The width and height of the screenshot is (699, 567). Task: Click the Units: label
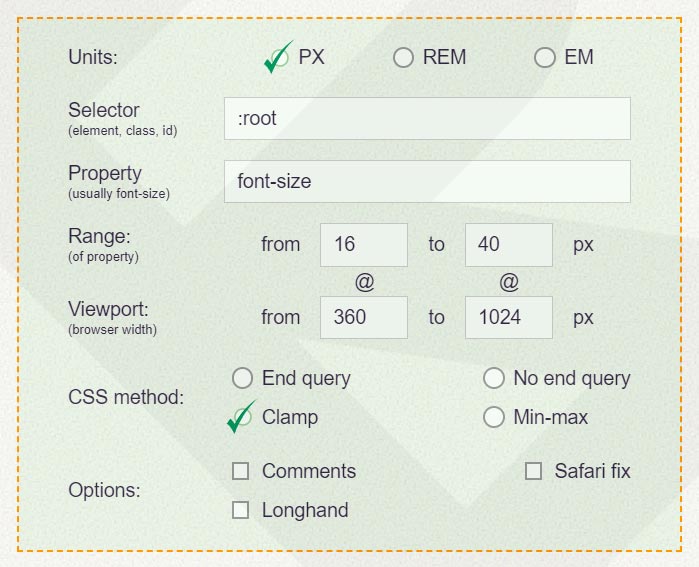93,58
